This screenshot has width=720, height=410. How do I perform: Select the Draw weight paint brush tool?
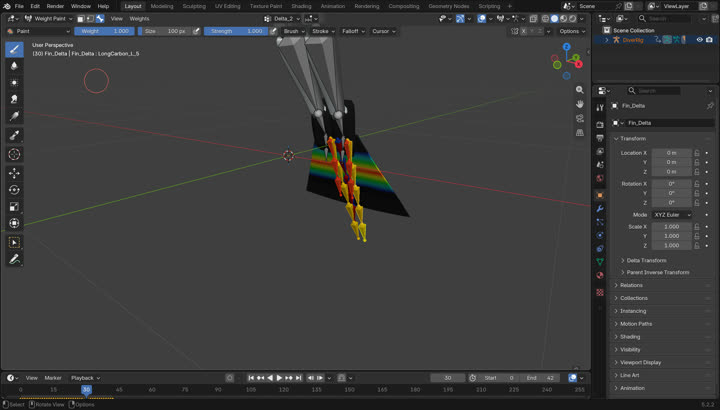14,49
